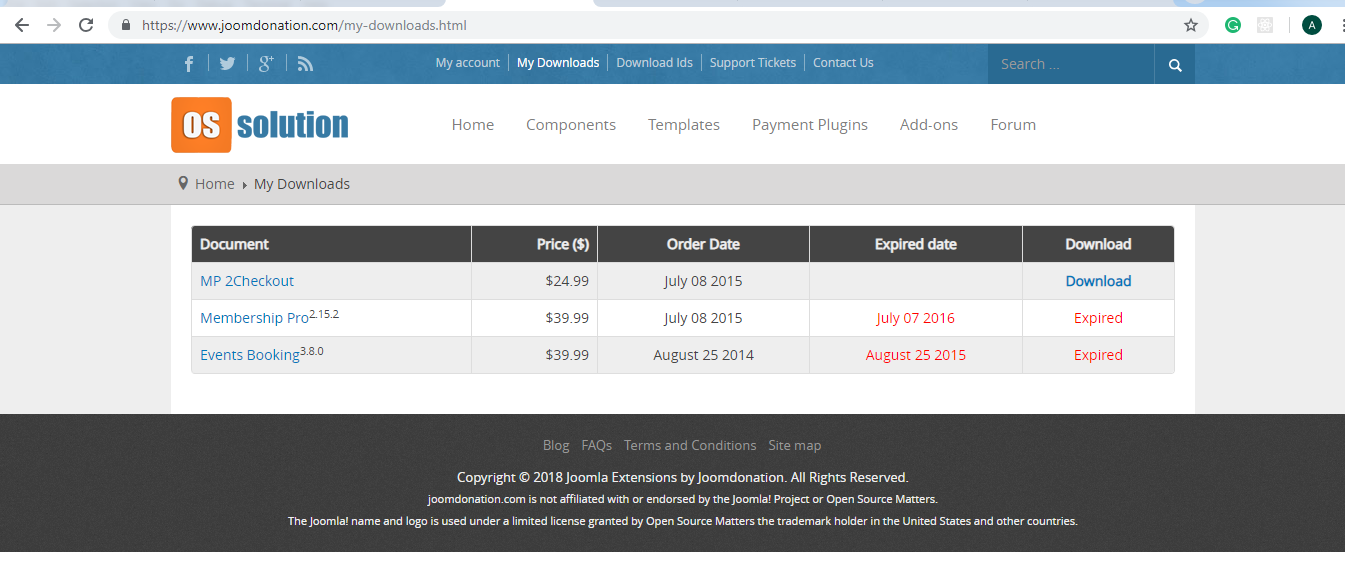Open the MP 2Checkout document link
Screen dimensions: 1345x571
pyautogui.click(x=247, y=281)
